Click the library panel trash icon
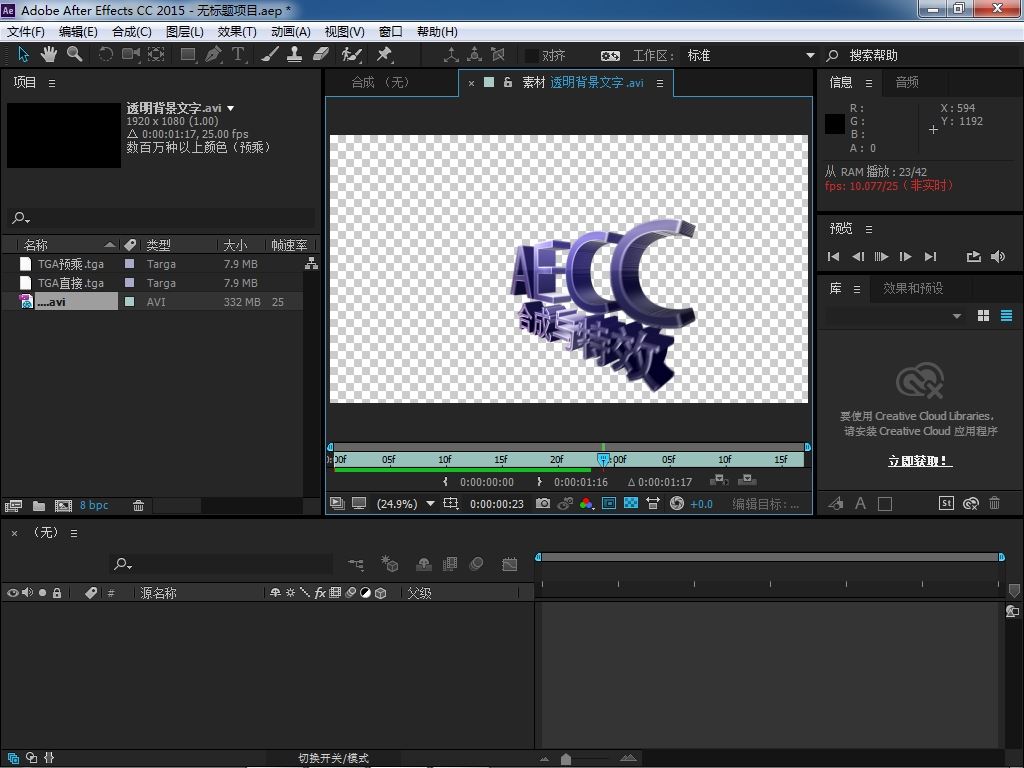This screenshot has width=1024, height=768. pos(995,503)
